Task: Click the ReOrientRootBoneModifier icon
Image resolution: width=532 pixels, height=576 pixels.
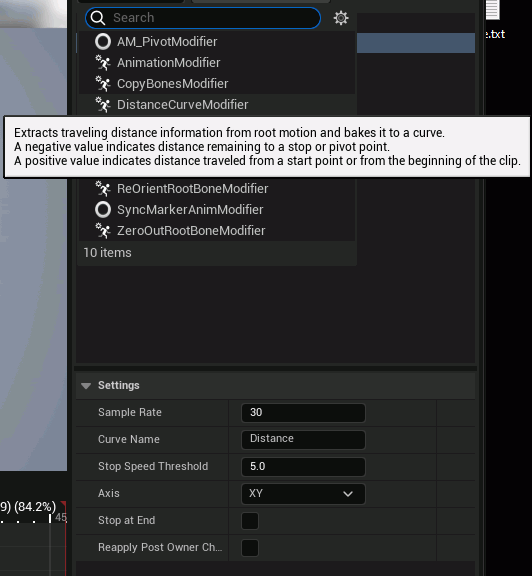Action: point(103,189)
